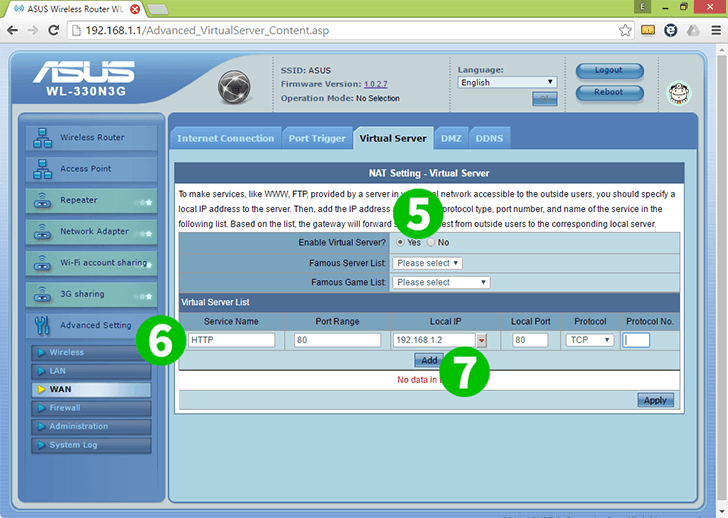
Task: Click the Repeater mode icon
Action: 42,201
